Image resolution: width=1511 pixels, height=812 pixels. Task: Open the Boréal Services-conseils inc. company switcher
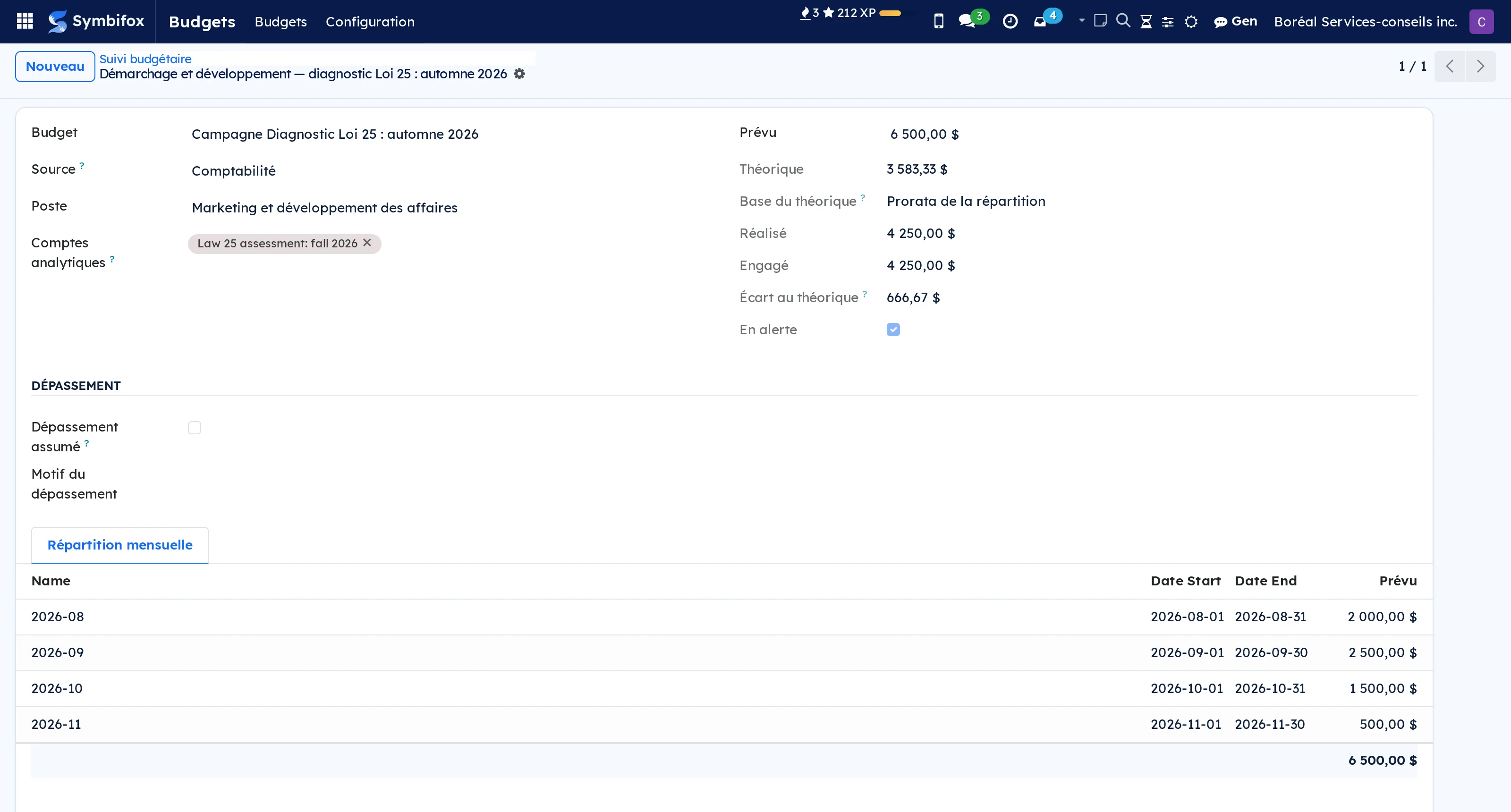[1365, 22]
